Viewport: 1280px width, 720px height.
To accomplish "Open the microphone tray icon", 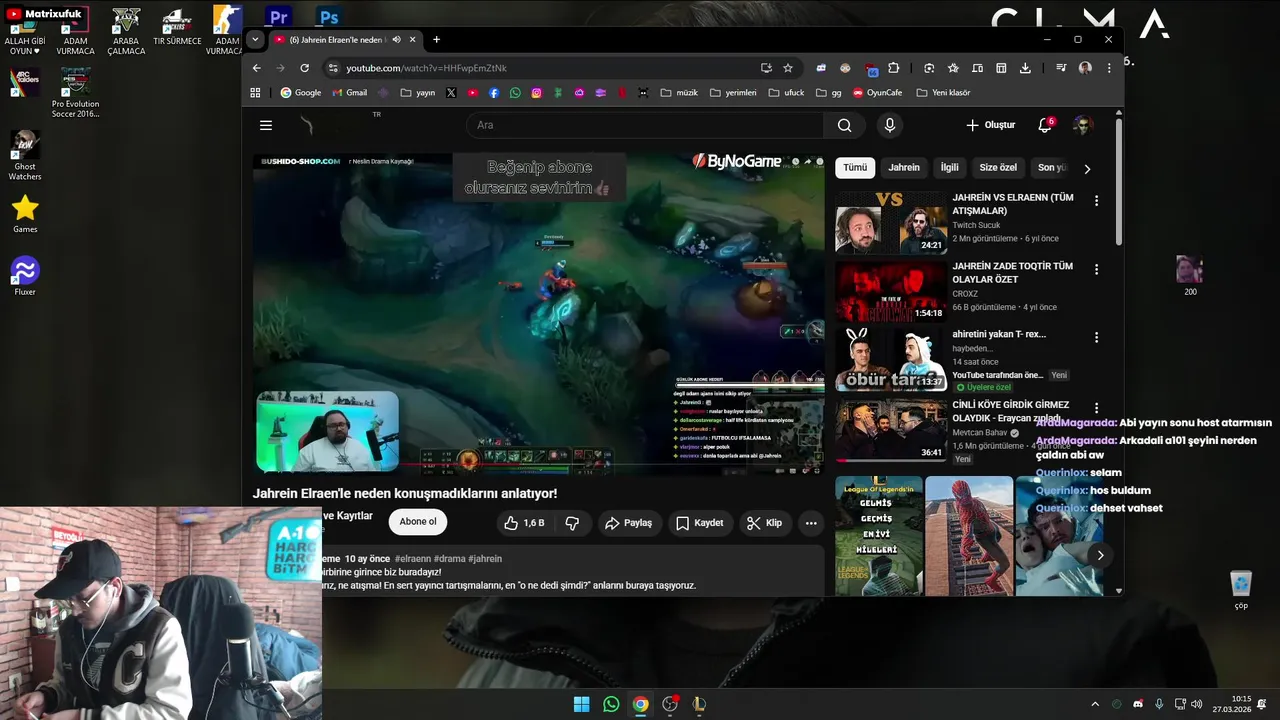I will click(x=1159, y=704).
